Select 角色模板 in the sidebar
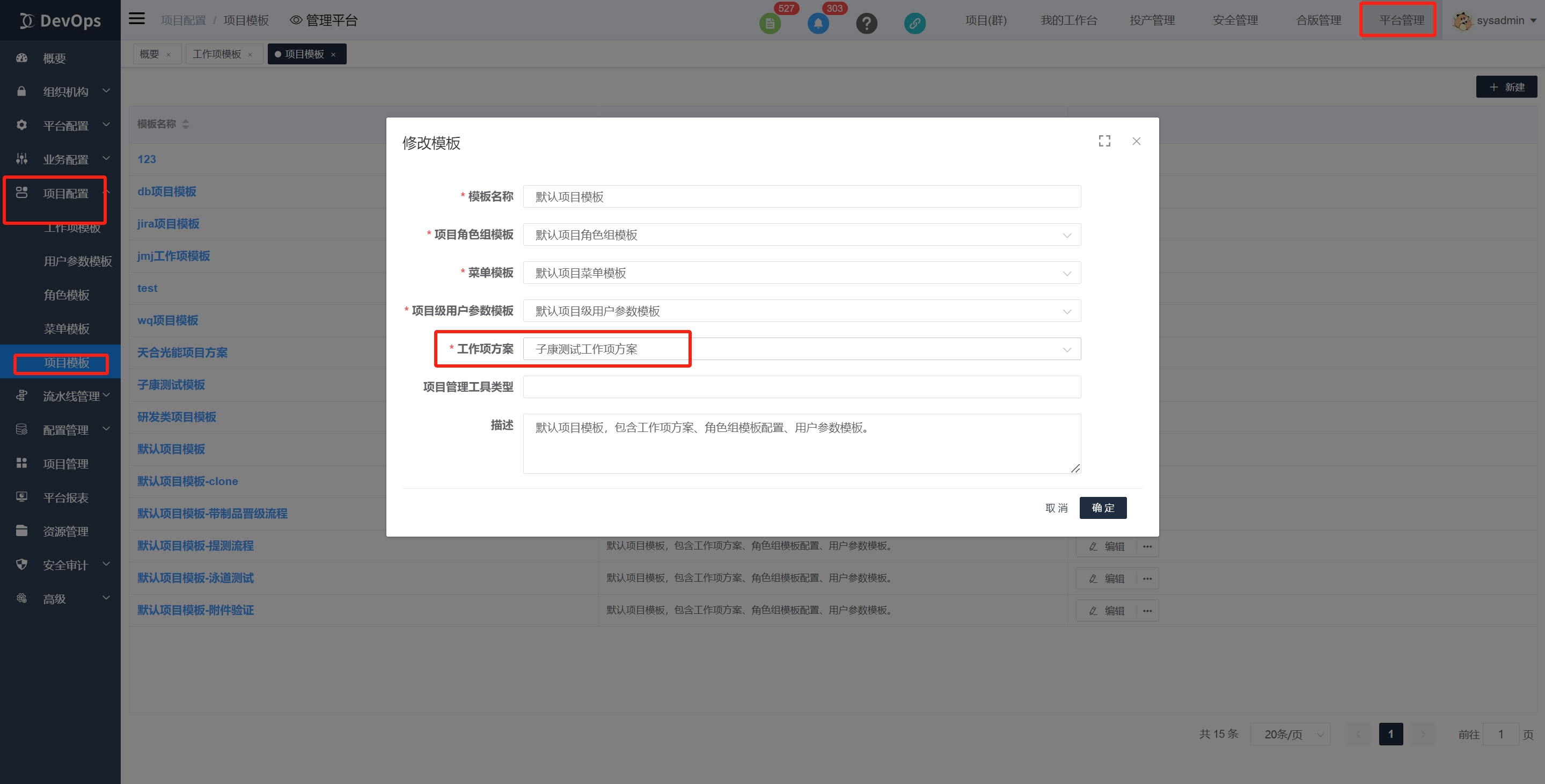 point(67,295)
